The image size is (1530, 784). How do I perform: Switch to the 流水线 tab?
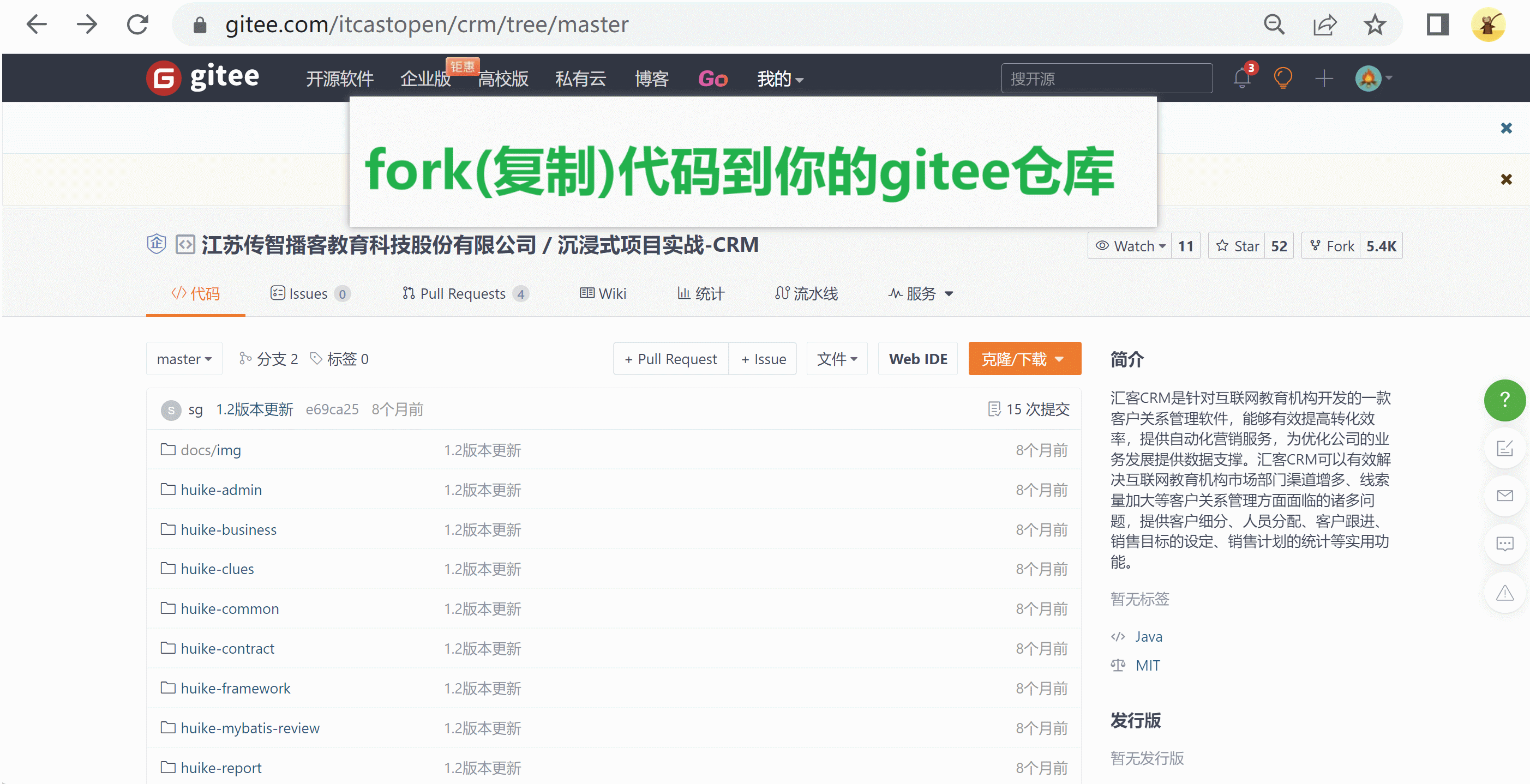point(806,293)
